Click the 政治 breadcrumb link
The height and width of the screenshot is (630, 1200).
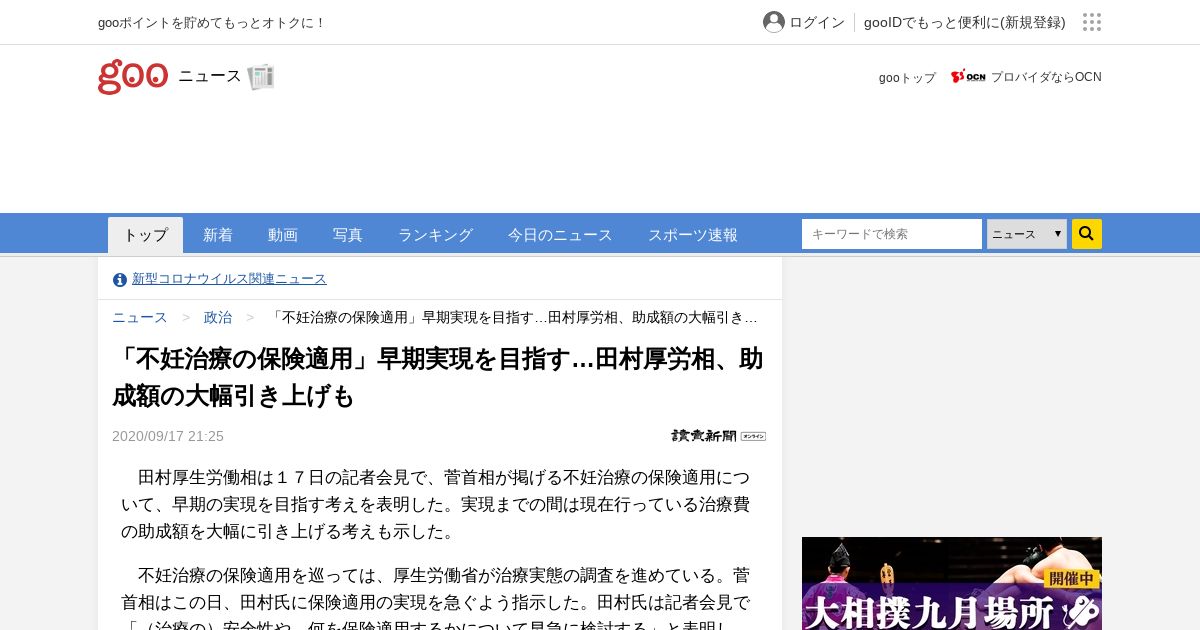(218, 317)
